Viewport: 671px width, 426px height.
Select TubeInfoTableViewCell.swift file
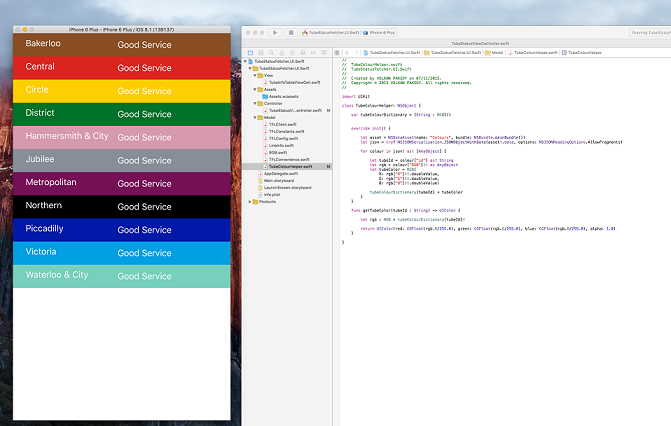point(295,82)
